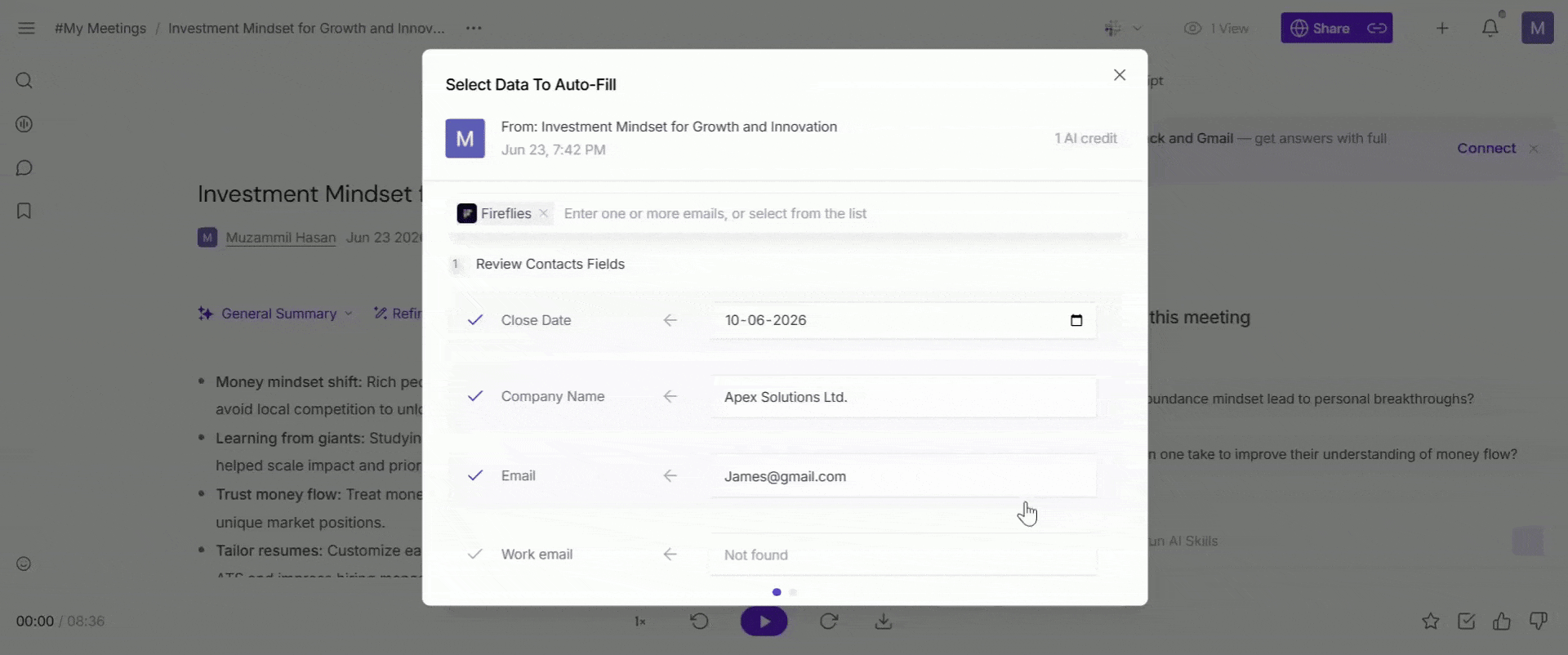The image size is (1568, 655).
Task: Copy the share link icon
Action: click(1377, 29)
